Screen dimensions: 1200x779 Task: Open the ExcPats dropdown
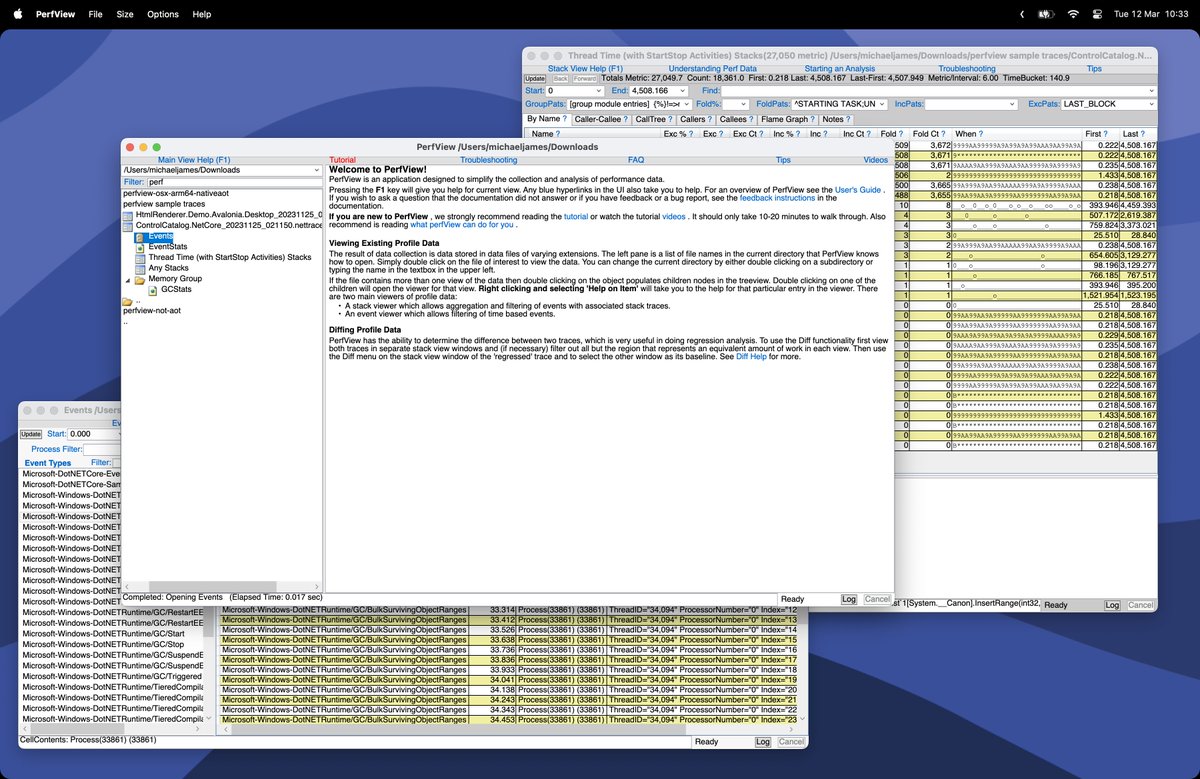[1151, 104]
